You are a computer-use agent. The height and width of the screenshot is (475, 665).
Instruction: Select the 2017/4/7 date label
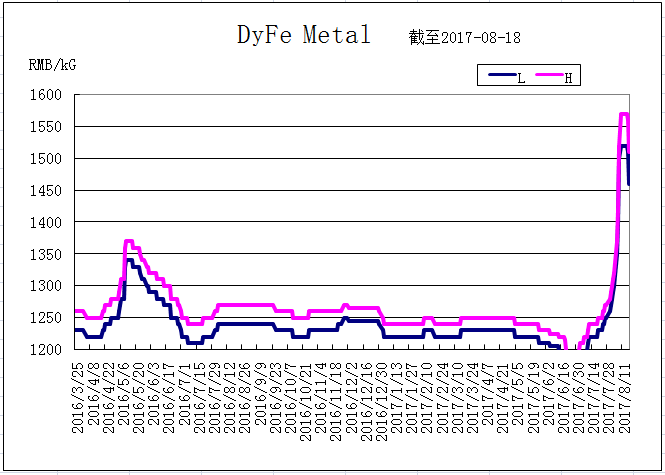pos(489,394)
